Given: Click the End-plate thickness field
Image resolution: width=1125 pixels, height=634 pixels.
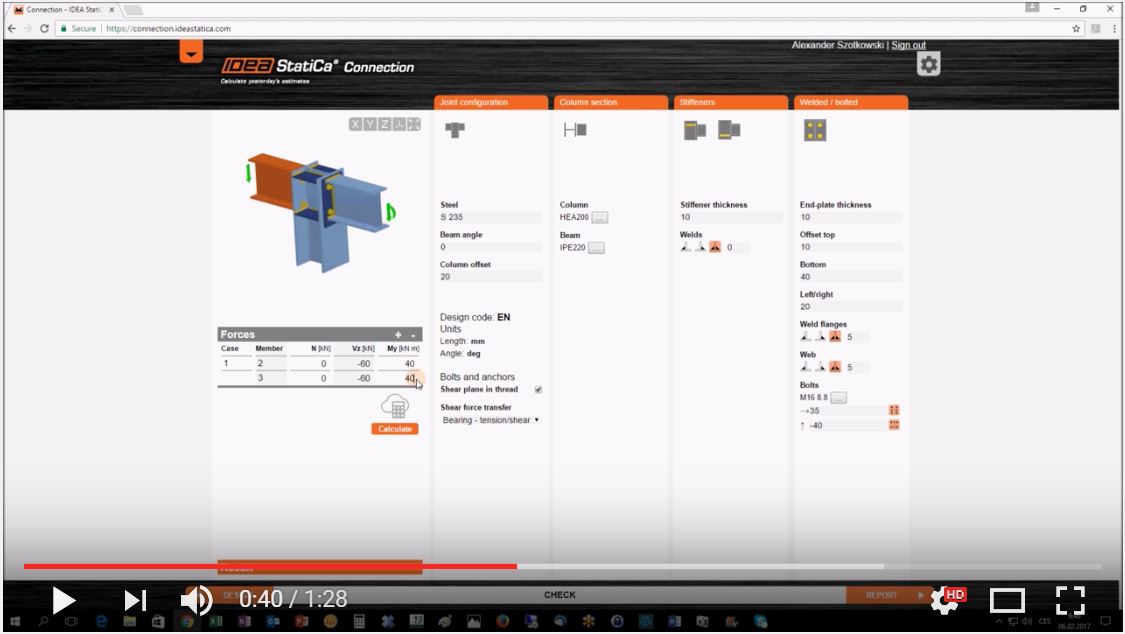Looking at the screenshot, I should click(x=851, y=217).
